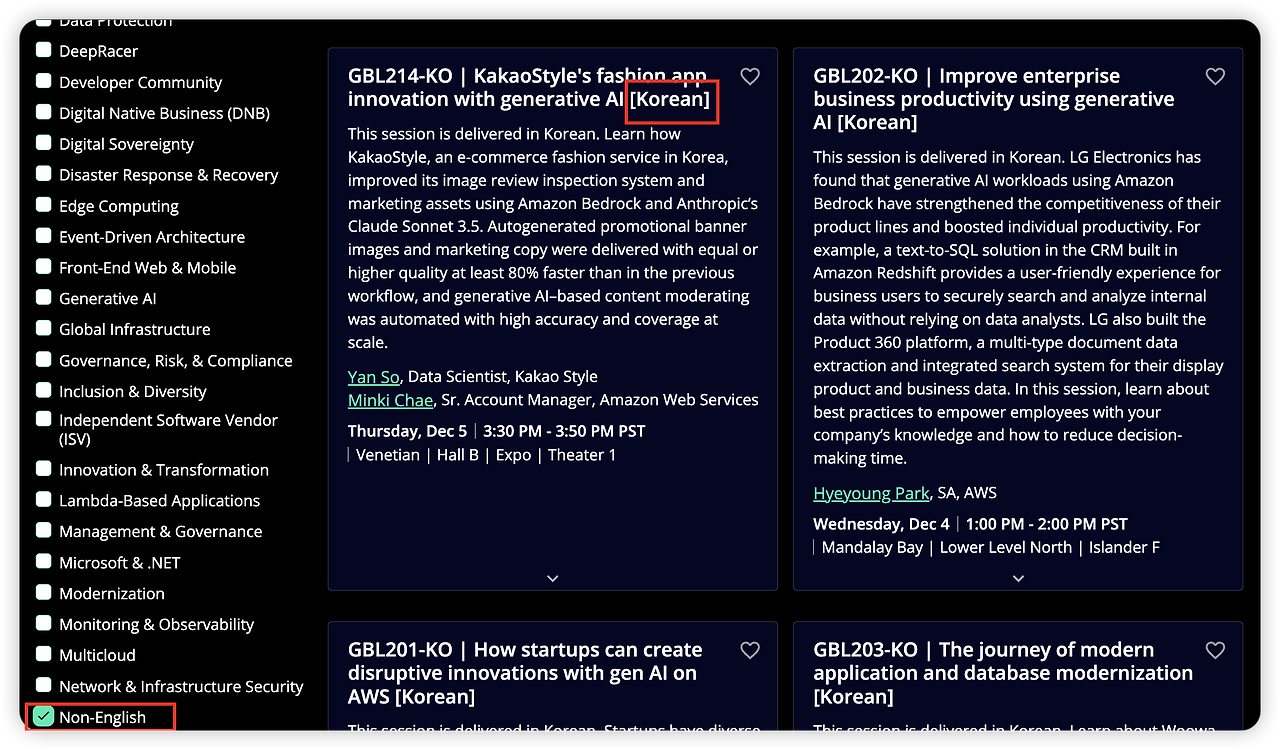Open speaker Yan So's profile link
This screenshot has height=750, width=1280.
(374, 377)
